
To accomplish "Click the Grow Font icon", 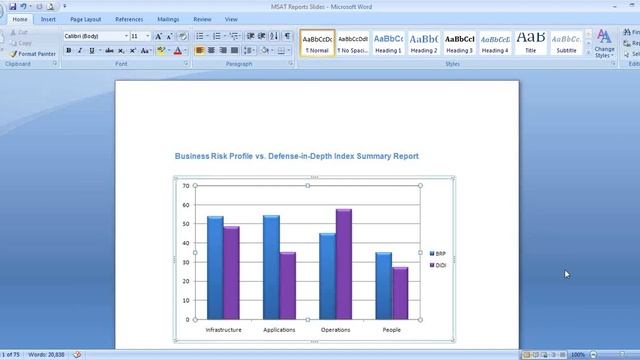I will (158, 36).
